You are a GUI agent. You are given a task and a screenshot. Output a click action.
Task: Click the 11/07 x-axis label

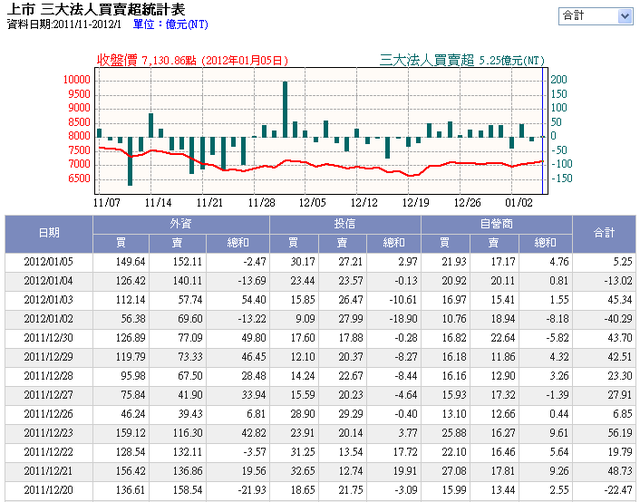click(x=107, y=203)
